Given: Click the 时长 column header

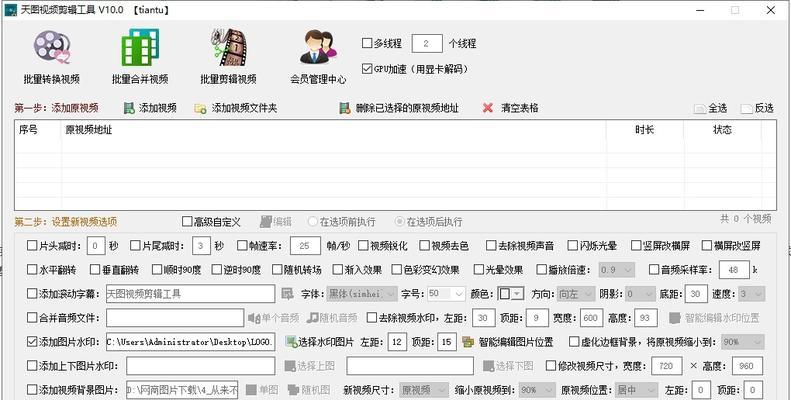Looking at the screenshot, I should (645, 130).
